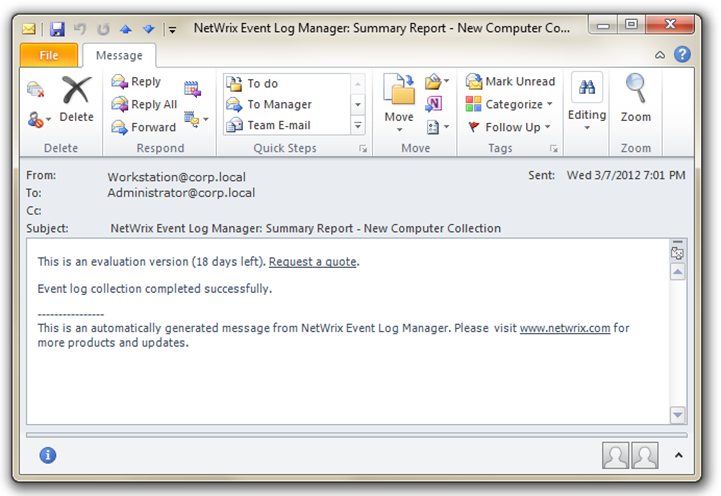Click the Request a quote link

pyautogui.click(x=312, y=262)
